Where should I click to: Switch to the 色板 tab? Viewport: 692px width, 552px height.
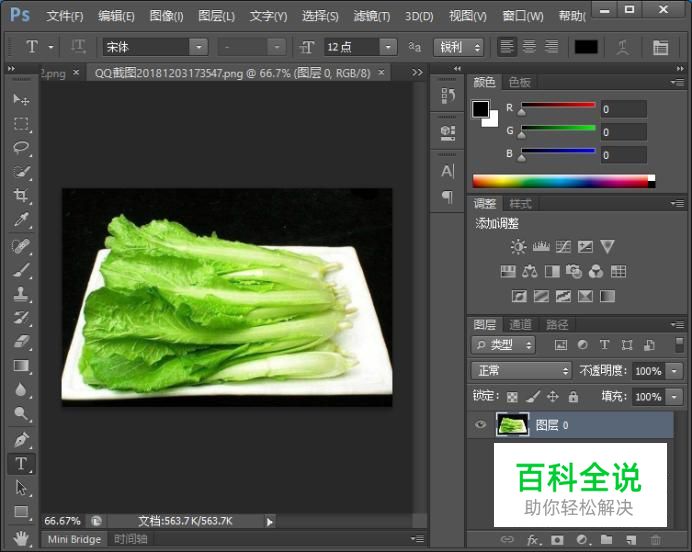pyautogui.click(x=519, y=82)
